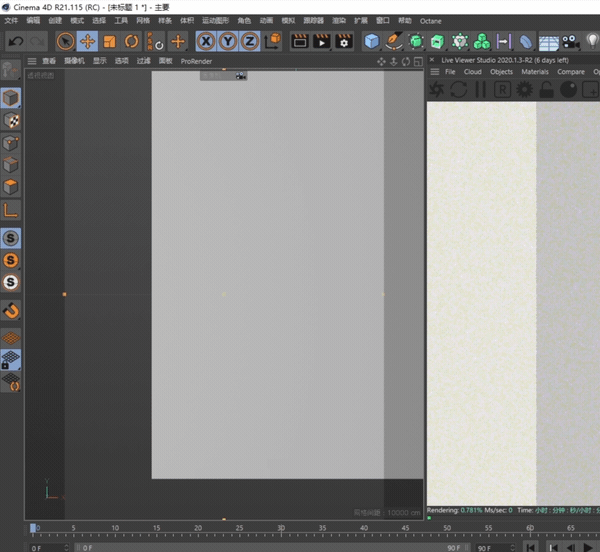Screen dimensions: 600x552
Task: Toggle clay mode sphere icon
Action: pos(568,90)
